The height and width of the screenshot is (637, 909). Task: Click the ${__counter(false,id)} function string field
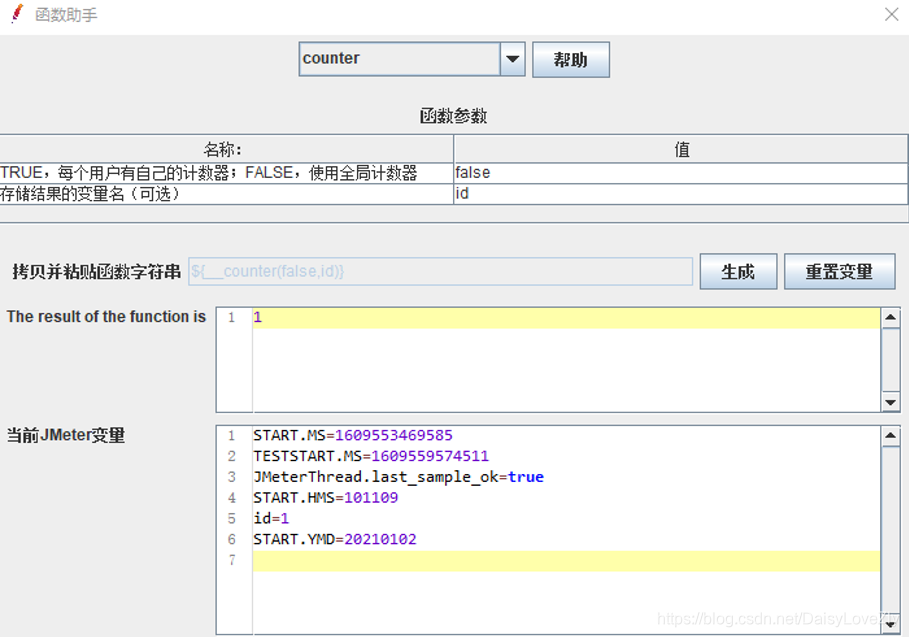(x=441, y=271)
